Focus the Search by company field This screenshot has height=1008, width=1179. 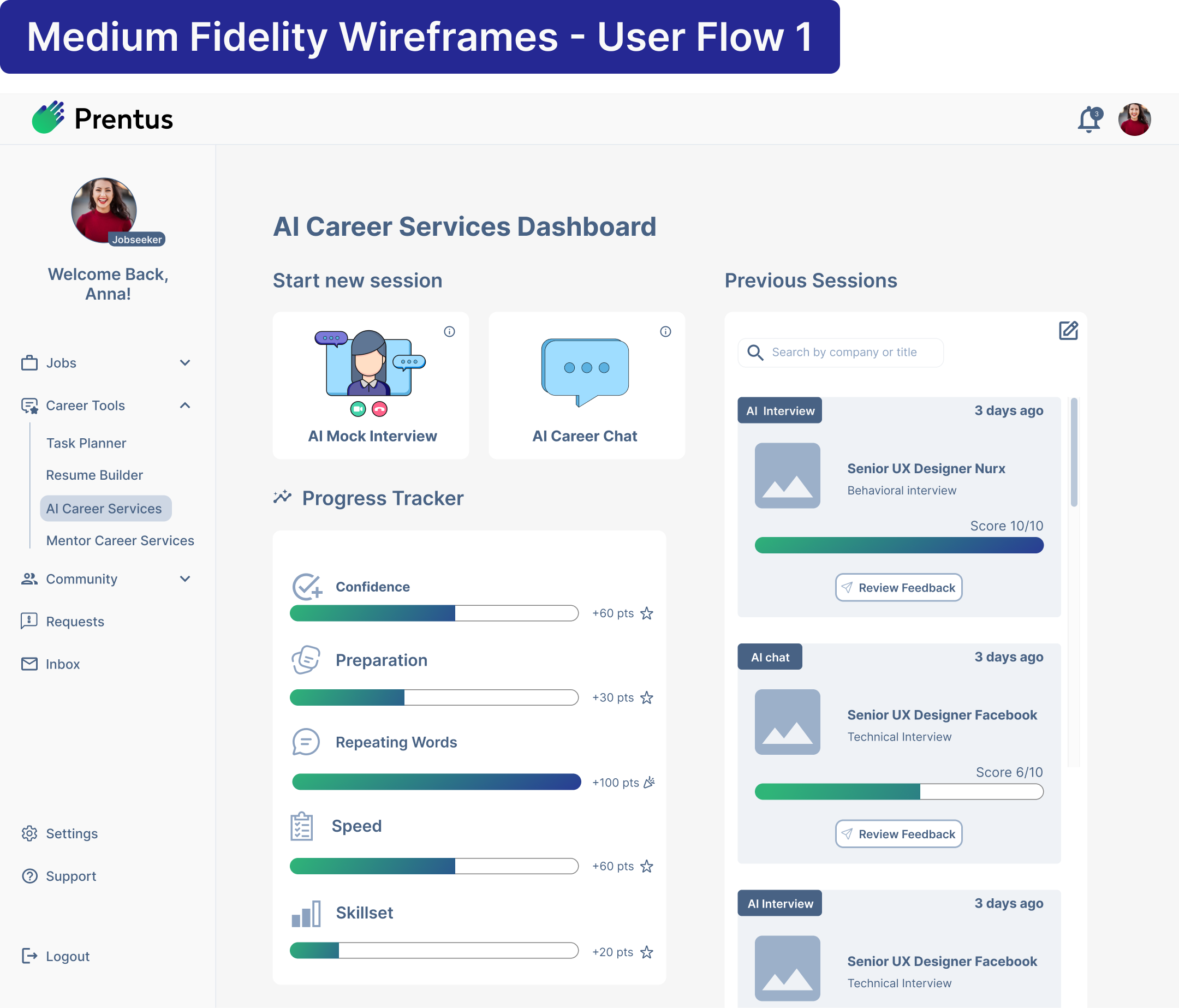click(841, 353)
